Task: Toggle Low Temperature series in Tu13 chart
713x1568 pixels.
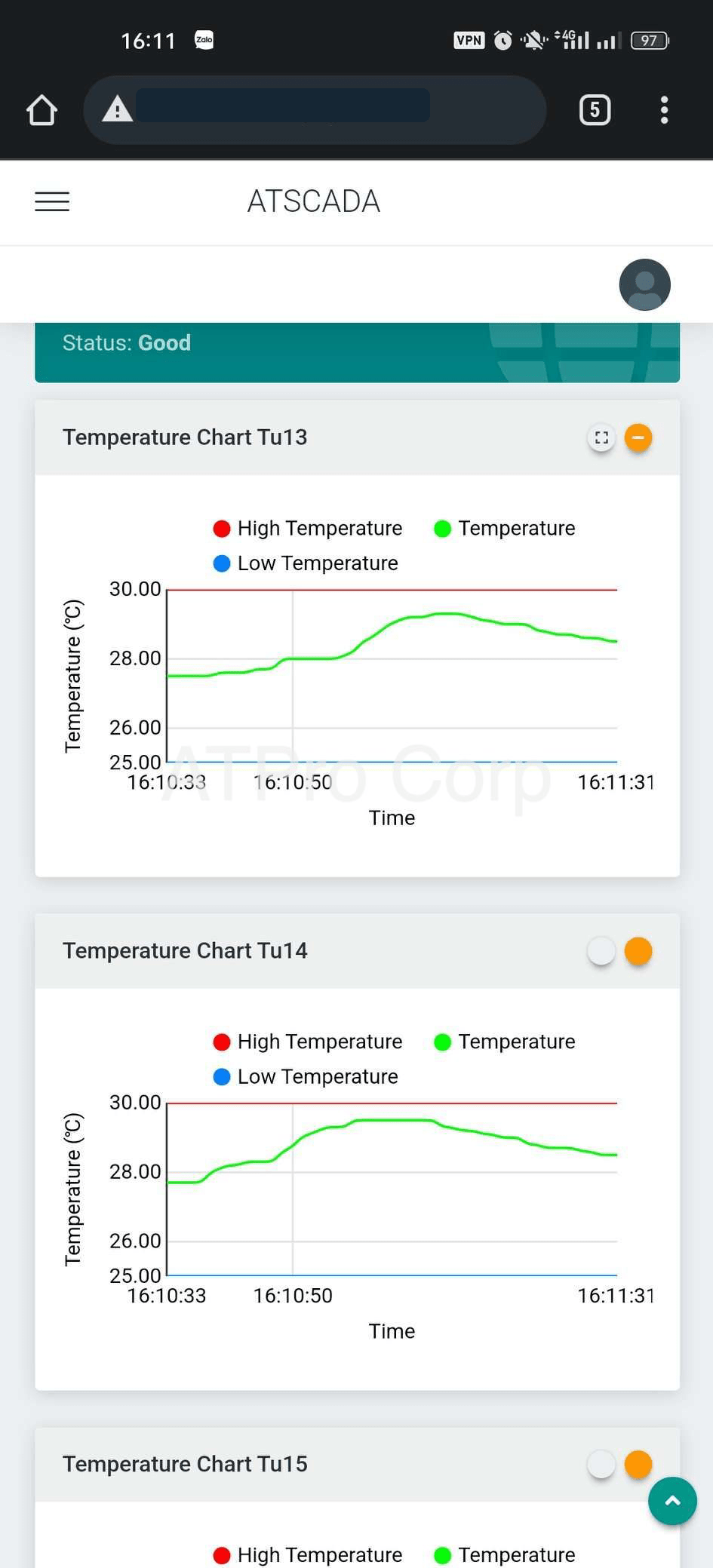Action: pyautogui.click(x=306, y=563)
